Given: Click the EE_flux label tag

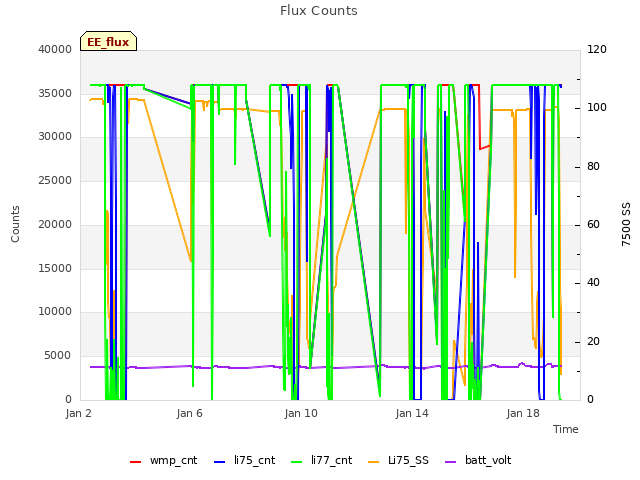Looking at the screenshot, I should click(108, 41).
